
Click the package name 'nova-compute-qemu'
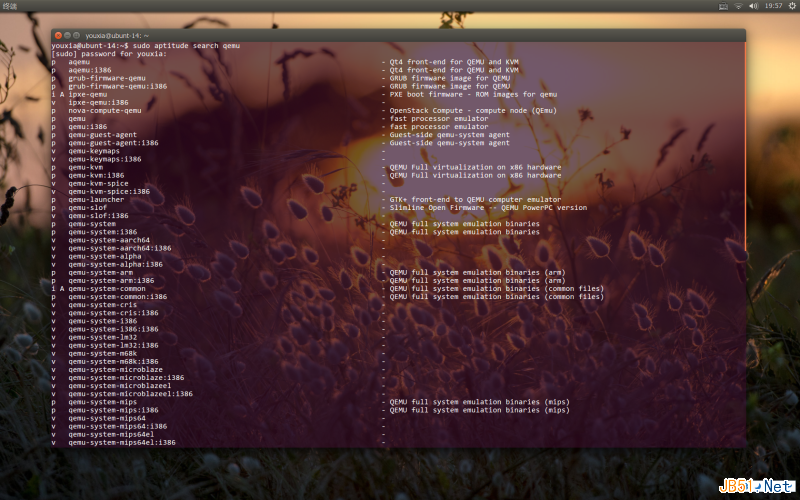click(105, 111)
